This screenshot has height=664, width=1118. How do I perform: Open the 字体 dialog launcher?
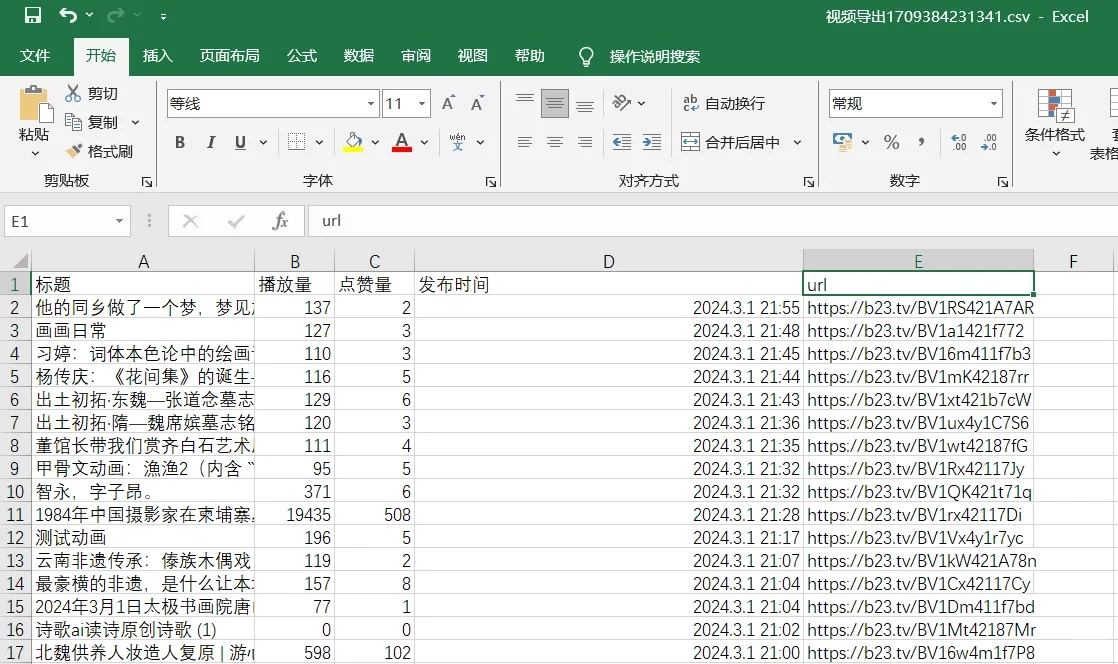[491, 182]
